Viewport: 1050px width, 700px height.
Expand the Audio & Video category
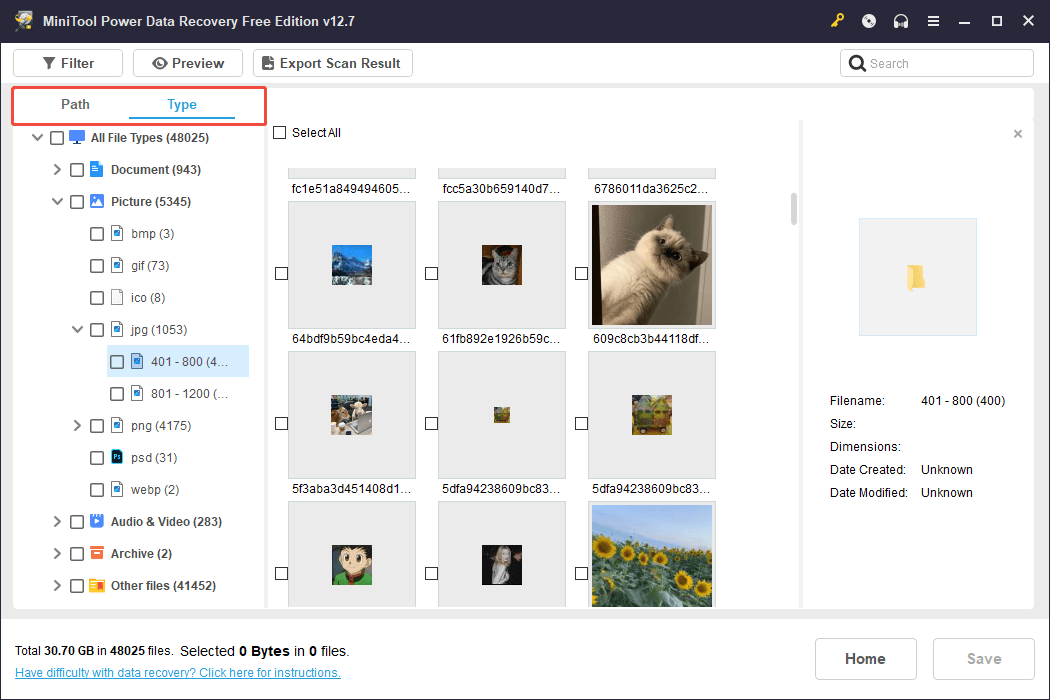point(57,521)
